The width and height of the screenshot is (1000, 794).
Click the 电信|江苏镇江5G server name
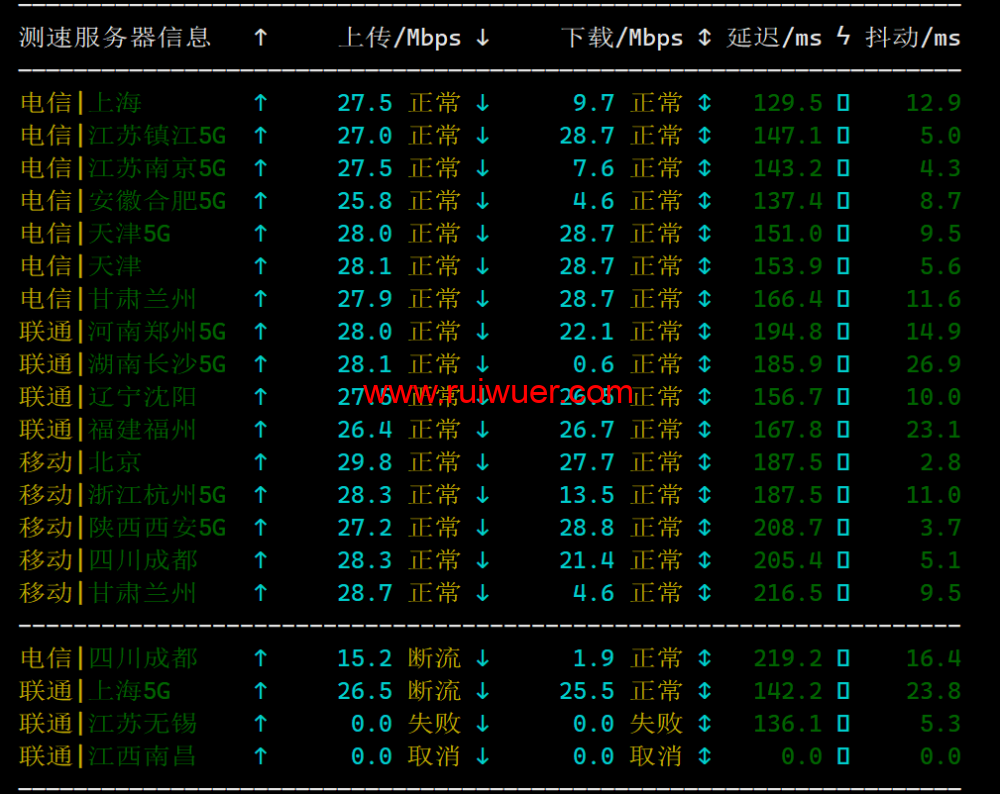pos(123,136)
